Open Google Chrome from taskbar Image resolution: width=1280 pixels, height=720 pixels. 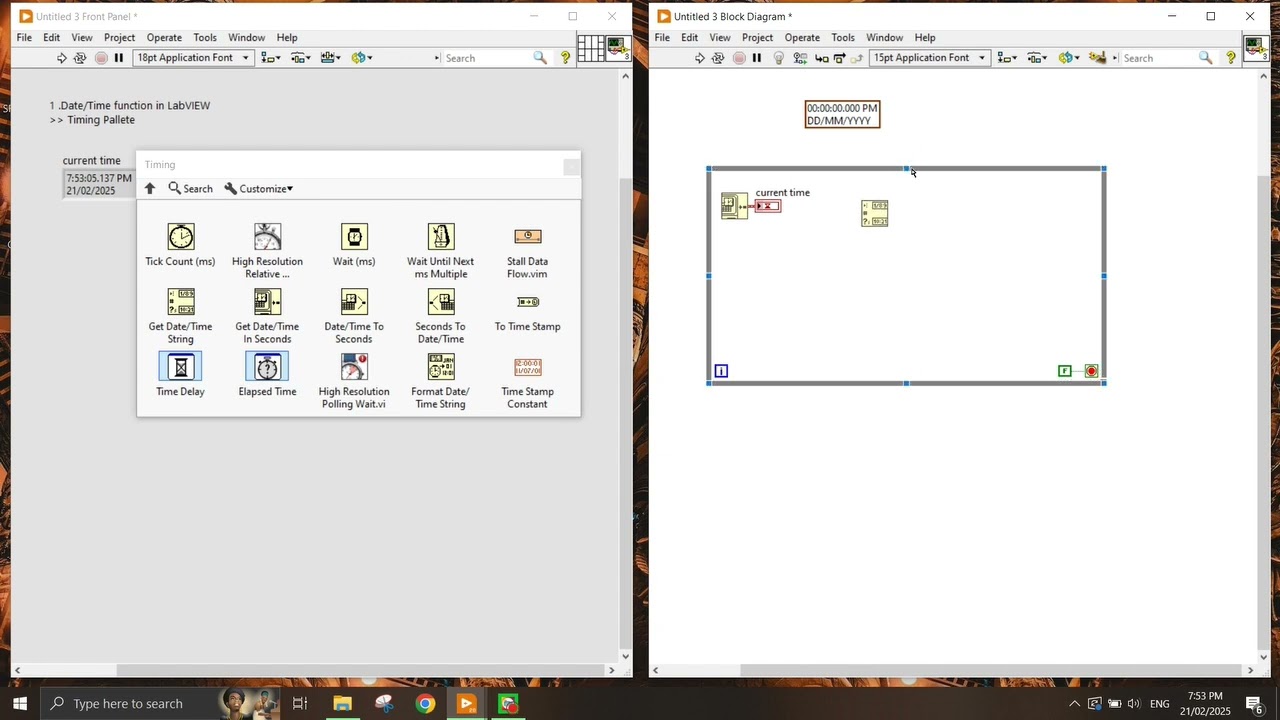pos(426,703)
